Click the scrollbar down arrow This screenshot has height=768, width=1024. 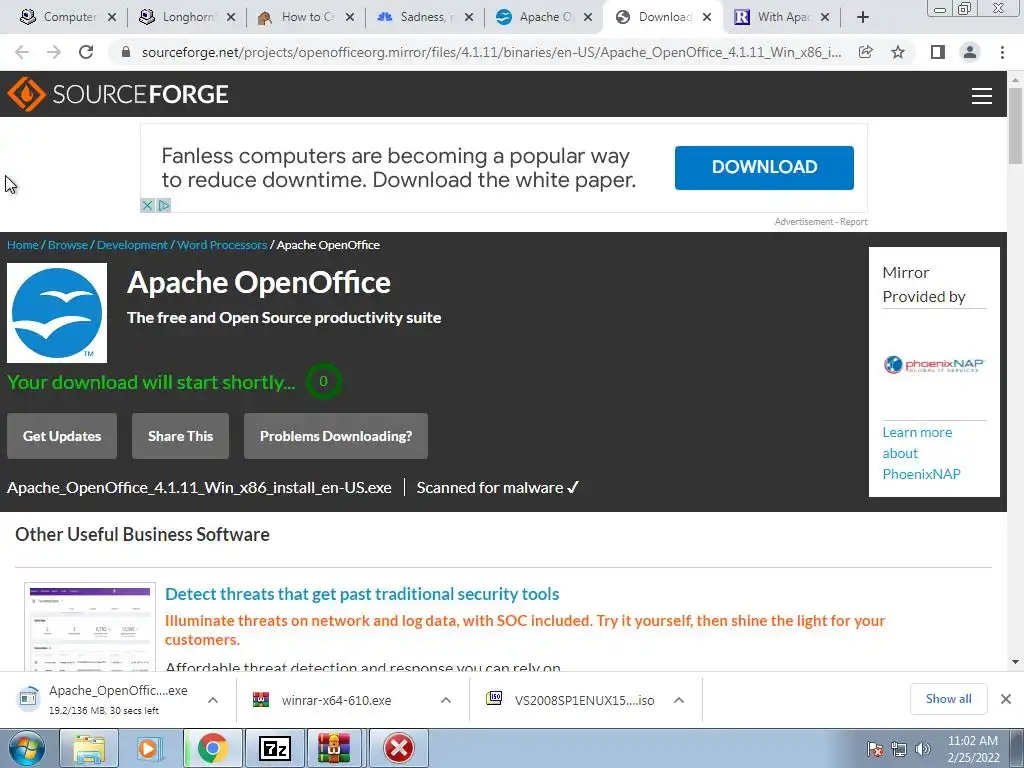point(1015,662)
